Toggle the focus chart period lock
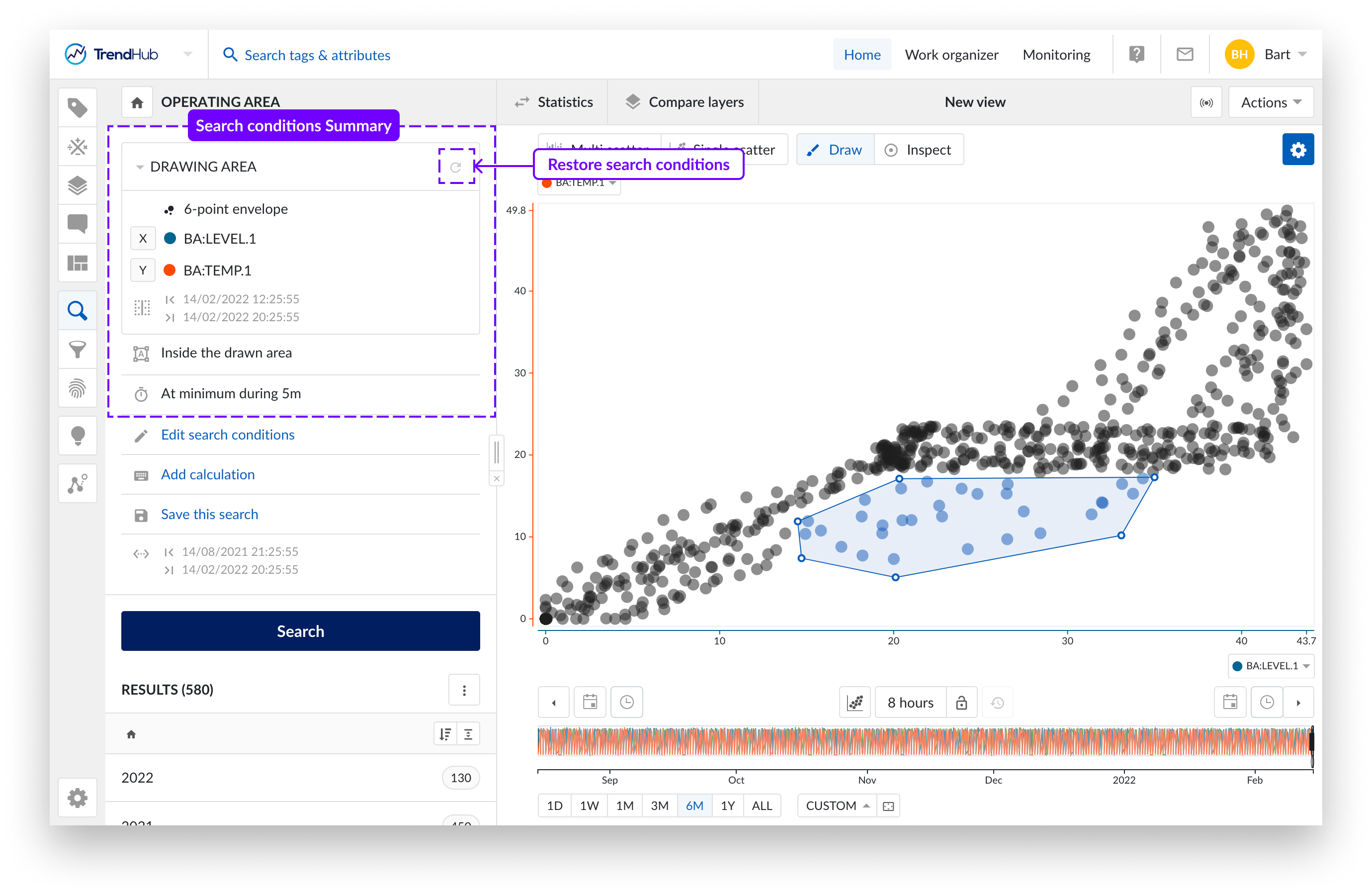Image resolution: width=1372 pixels, height=895 pixels. pos(961,703)
